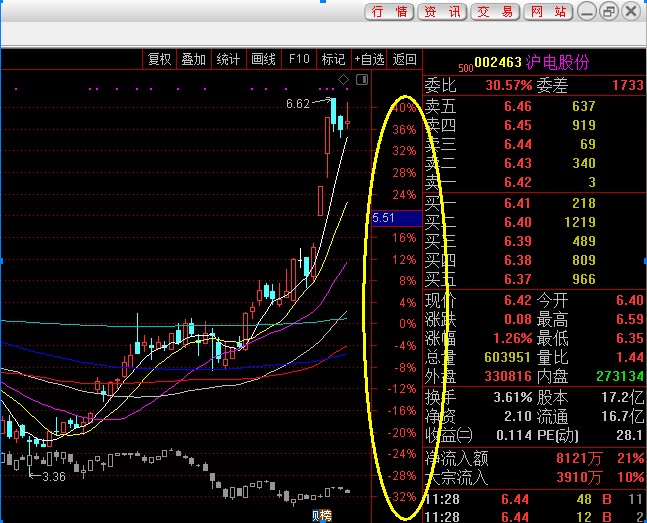Screen dimensions: 647x523
Task: Click the blue 5.51 price marker
Action: click(384, 217)
